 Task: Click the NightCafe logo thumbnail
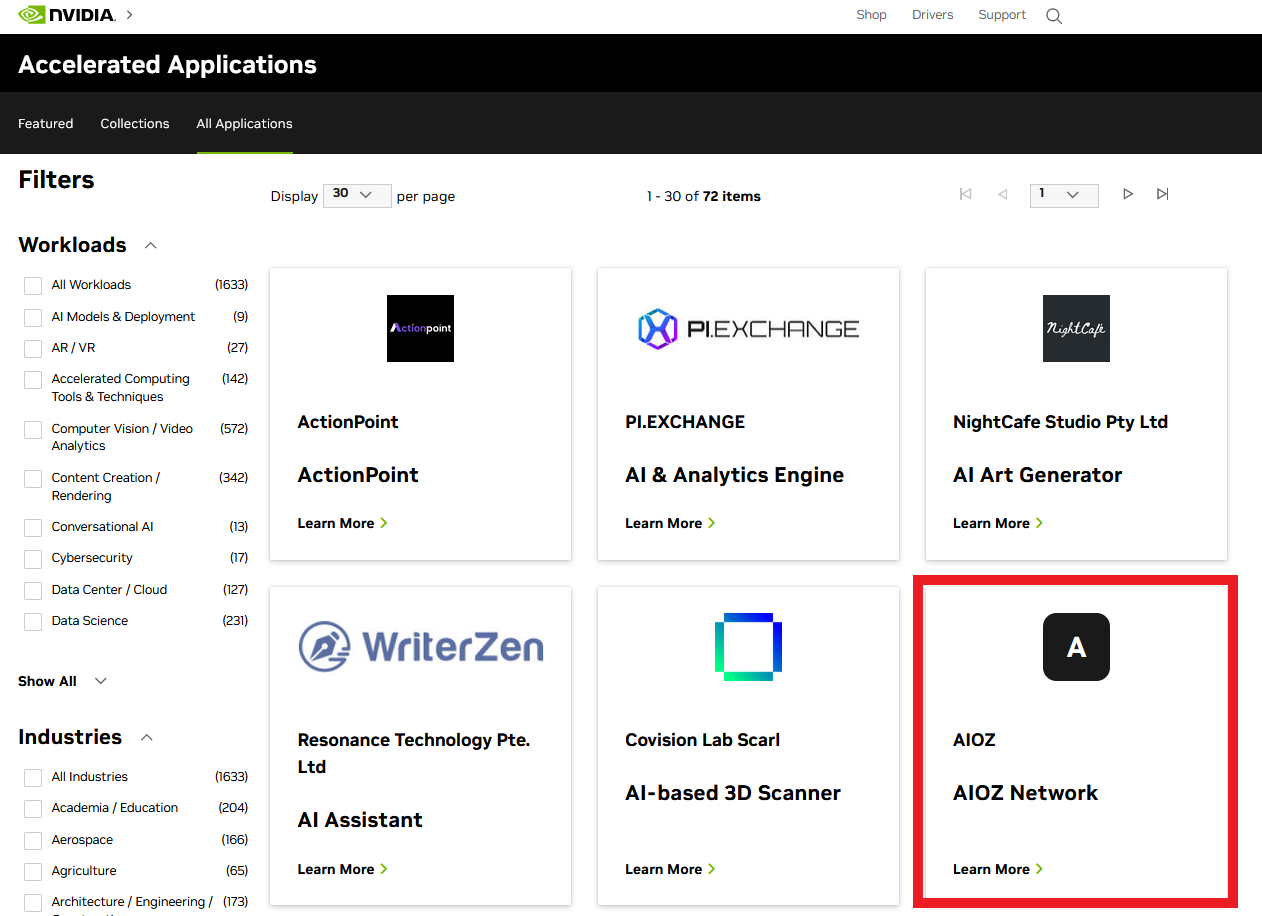tap(1076, 328)
